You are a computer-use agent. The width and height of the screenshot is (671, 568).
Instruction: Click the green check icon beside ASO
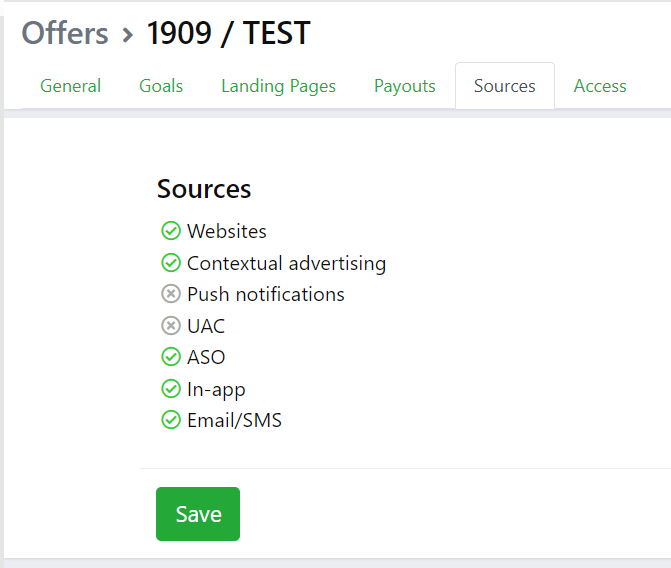[170, 357]
